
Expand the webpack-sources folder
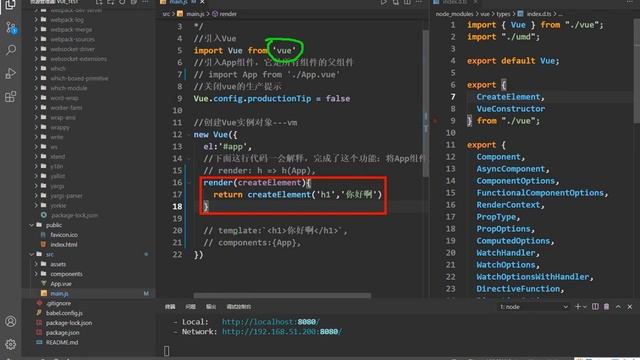click(36, 39)
